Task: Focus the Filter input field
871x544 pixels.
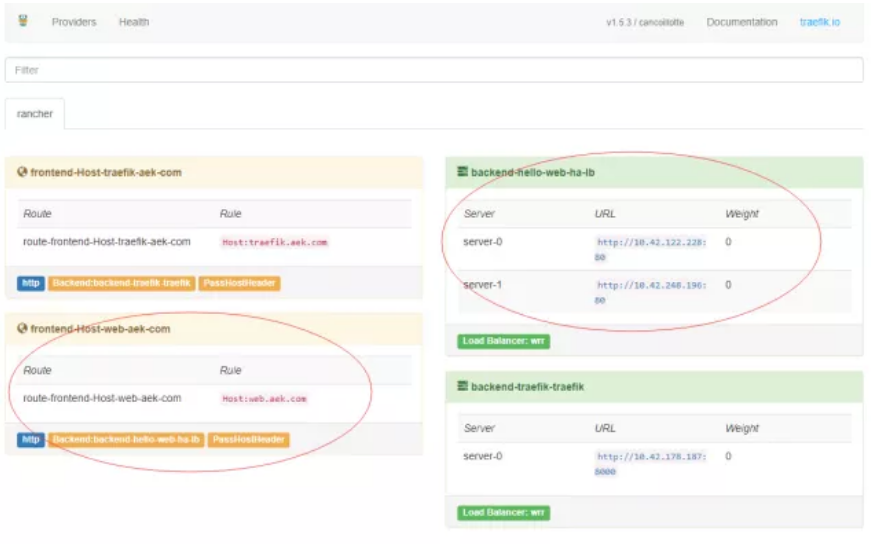Action: (x=434, y=70)
